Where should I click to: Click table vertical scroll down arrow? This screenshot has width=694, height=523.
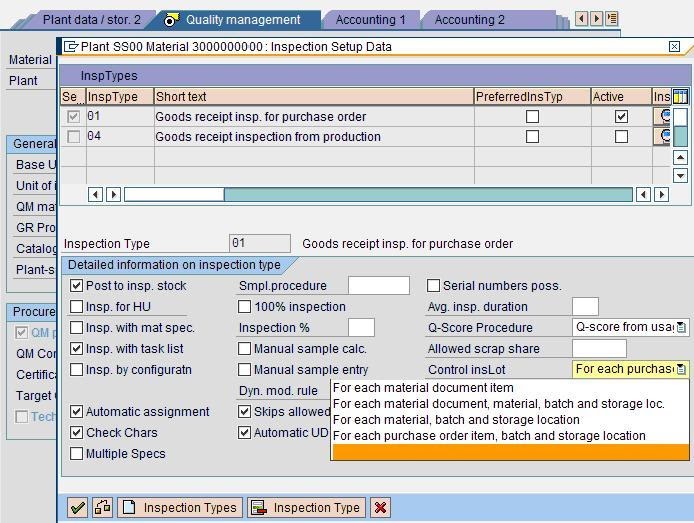[x=680, y=176]
